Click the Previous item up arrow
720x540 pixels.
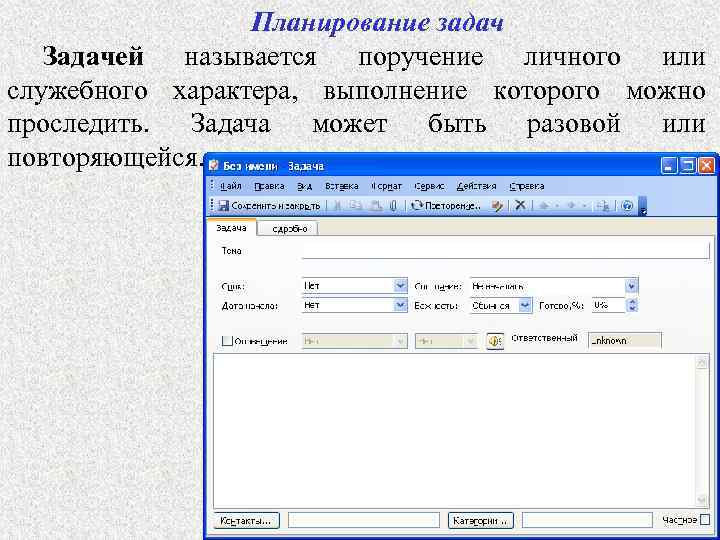pos(544,206)
